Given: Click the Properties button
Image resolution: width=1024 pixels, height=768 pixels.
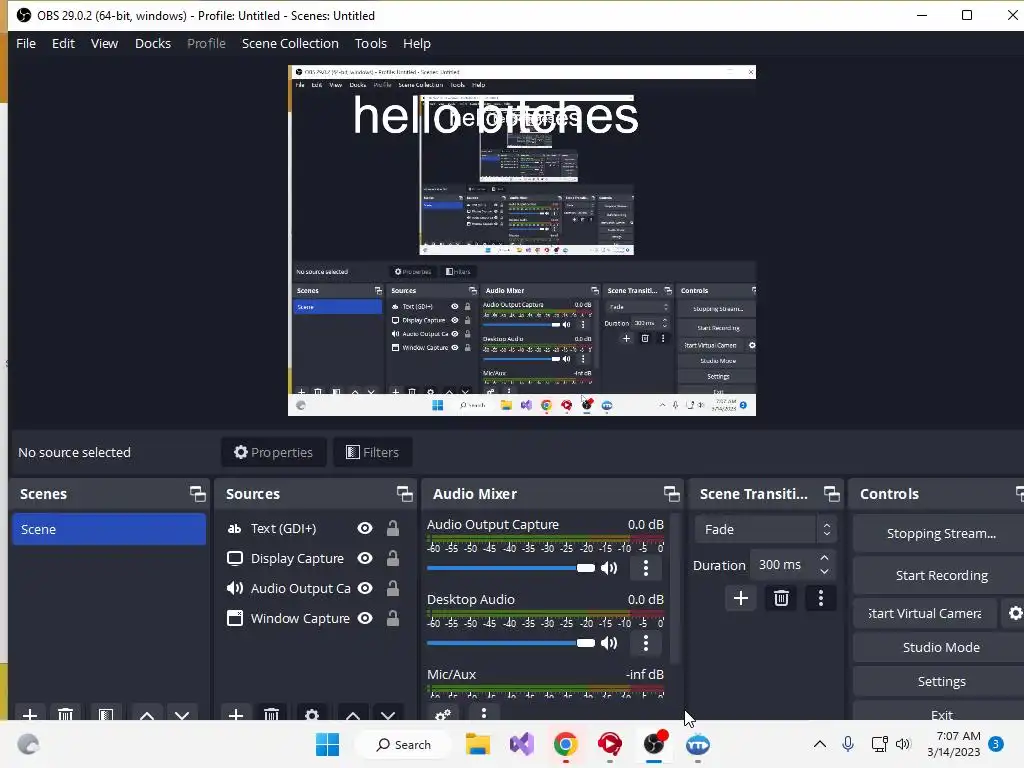Looking at the screenshot, I should 274,452.
